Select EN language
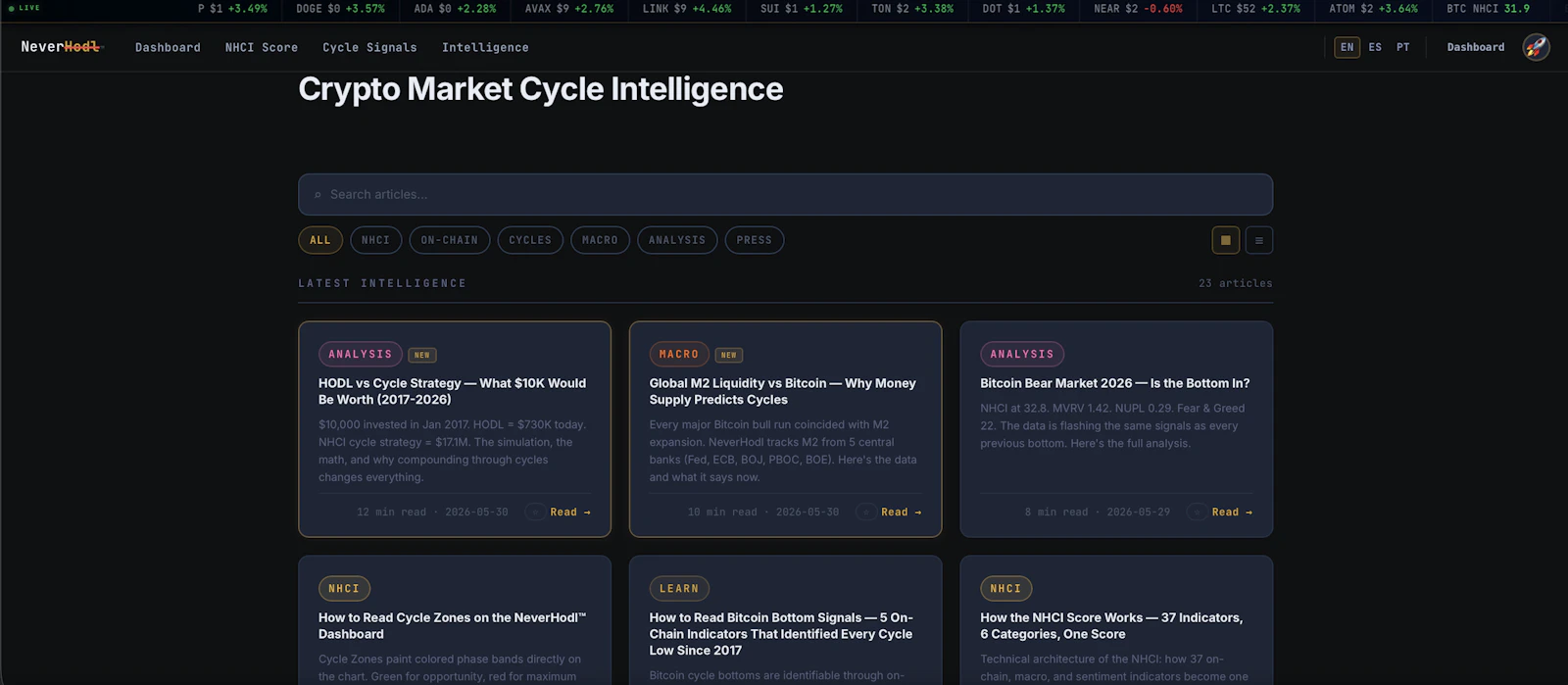Screen dimensions: 1568x685 coord(1347,47)
